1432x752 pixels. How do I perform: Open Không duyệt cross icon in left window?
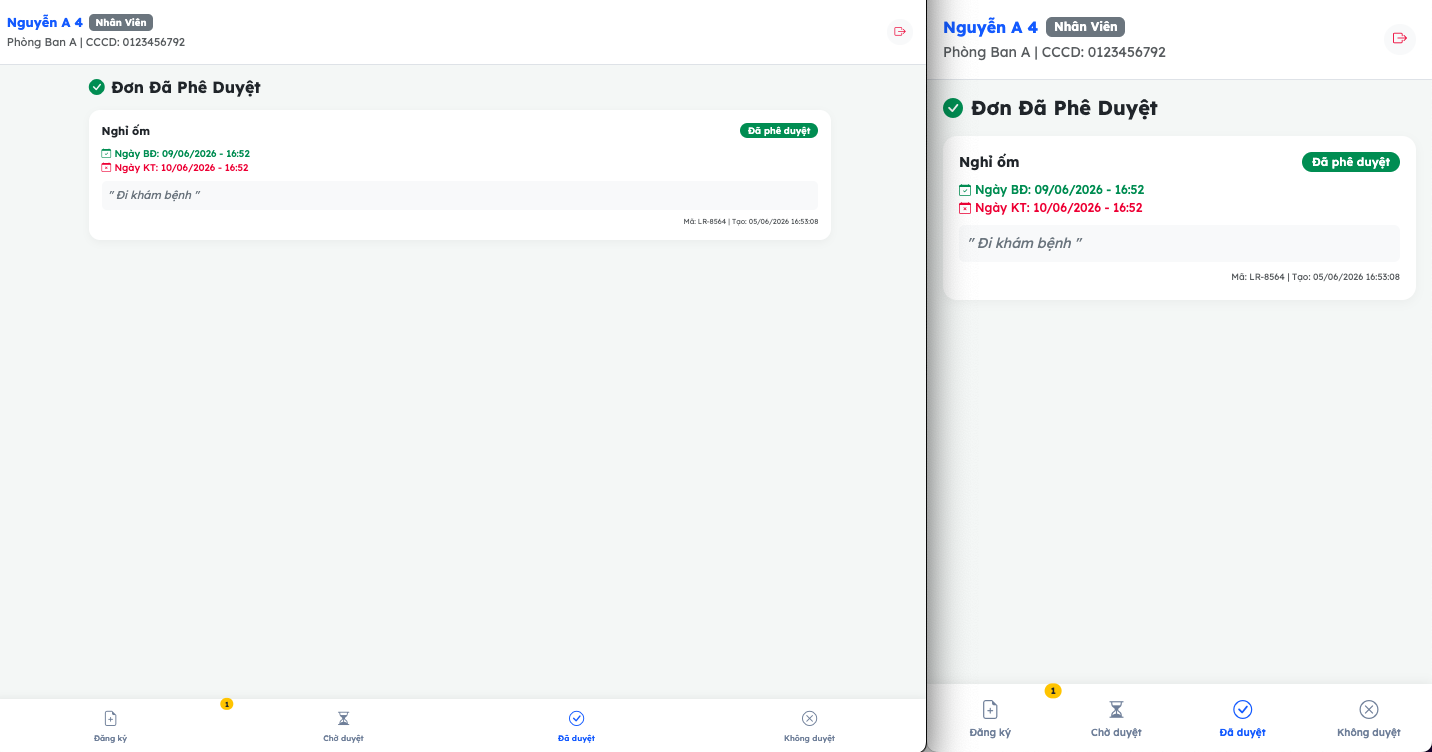809,718
